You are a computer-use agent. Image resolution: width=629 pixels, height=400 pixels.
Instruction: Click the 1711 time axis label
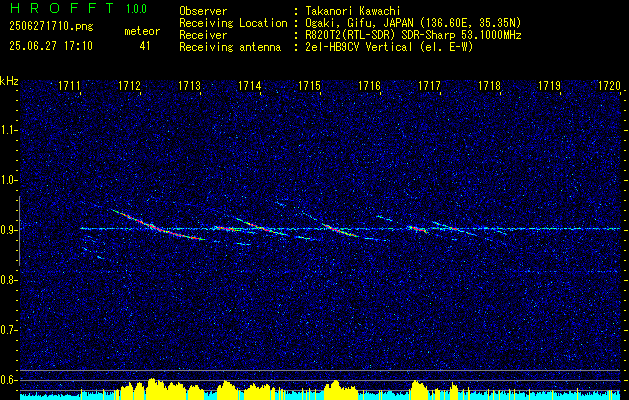pyautogui.click(x=69, y=85)
